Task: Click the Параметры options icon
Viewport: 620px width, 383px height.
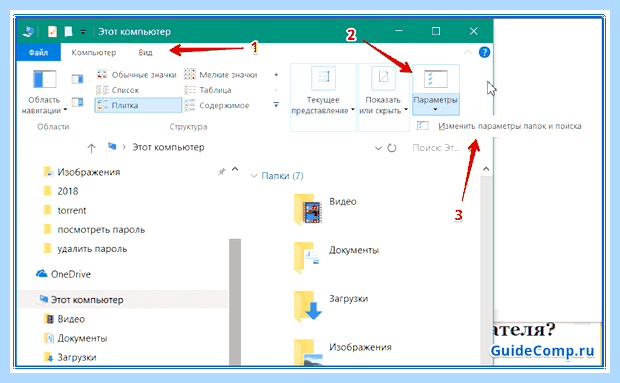Action: pos(435,79)
